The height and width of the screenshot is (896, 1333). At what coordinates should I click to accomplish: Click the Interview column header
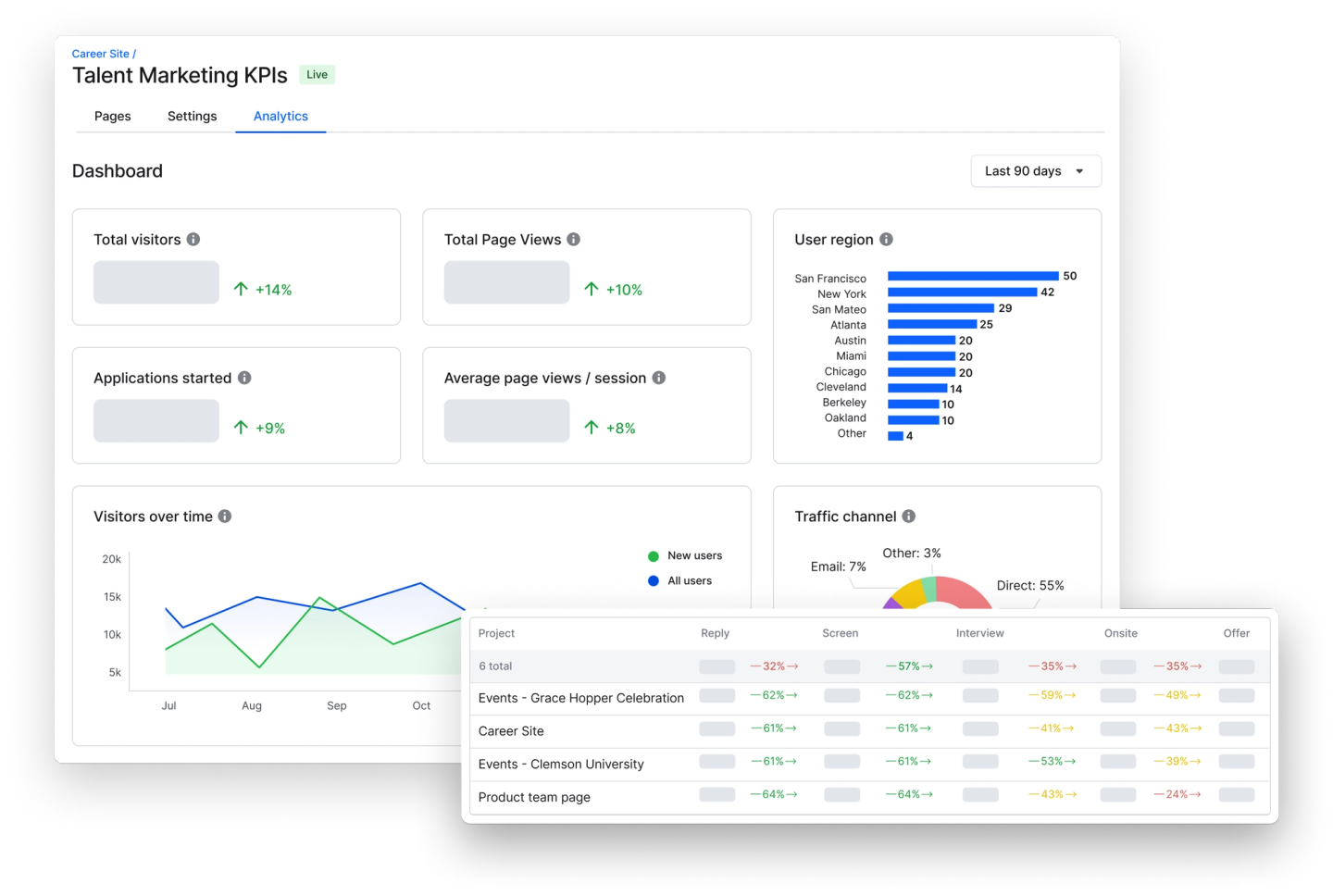[x=980, y=633]
